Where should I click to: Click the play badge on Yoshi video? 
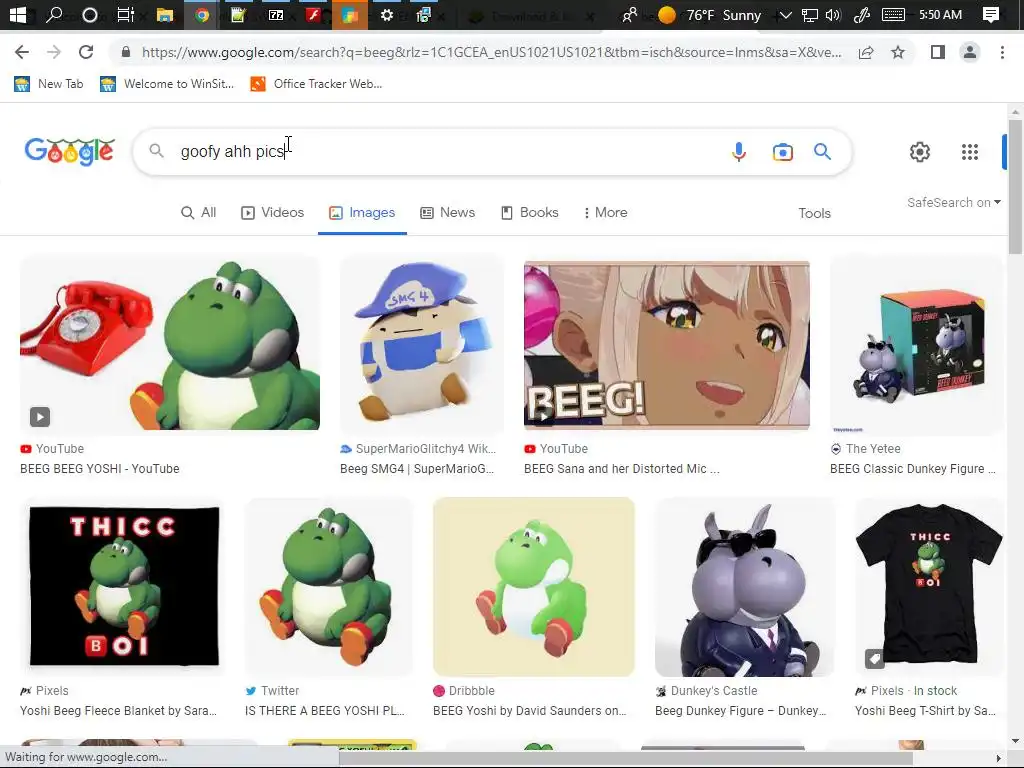coord(40,417)
